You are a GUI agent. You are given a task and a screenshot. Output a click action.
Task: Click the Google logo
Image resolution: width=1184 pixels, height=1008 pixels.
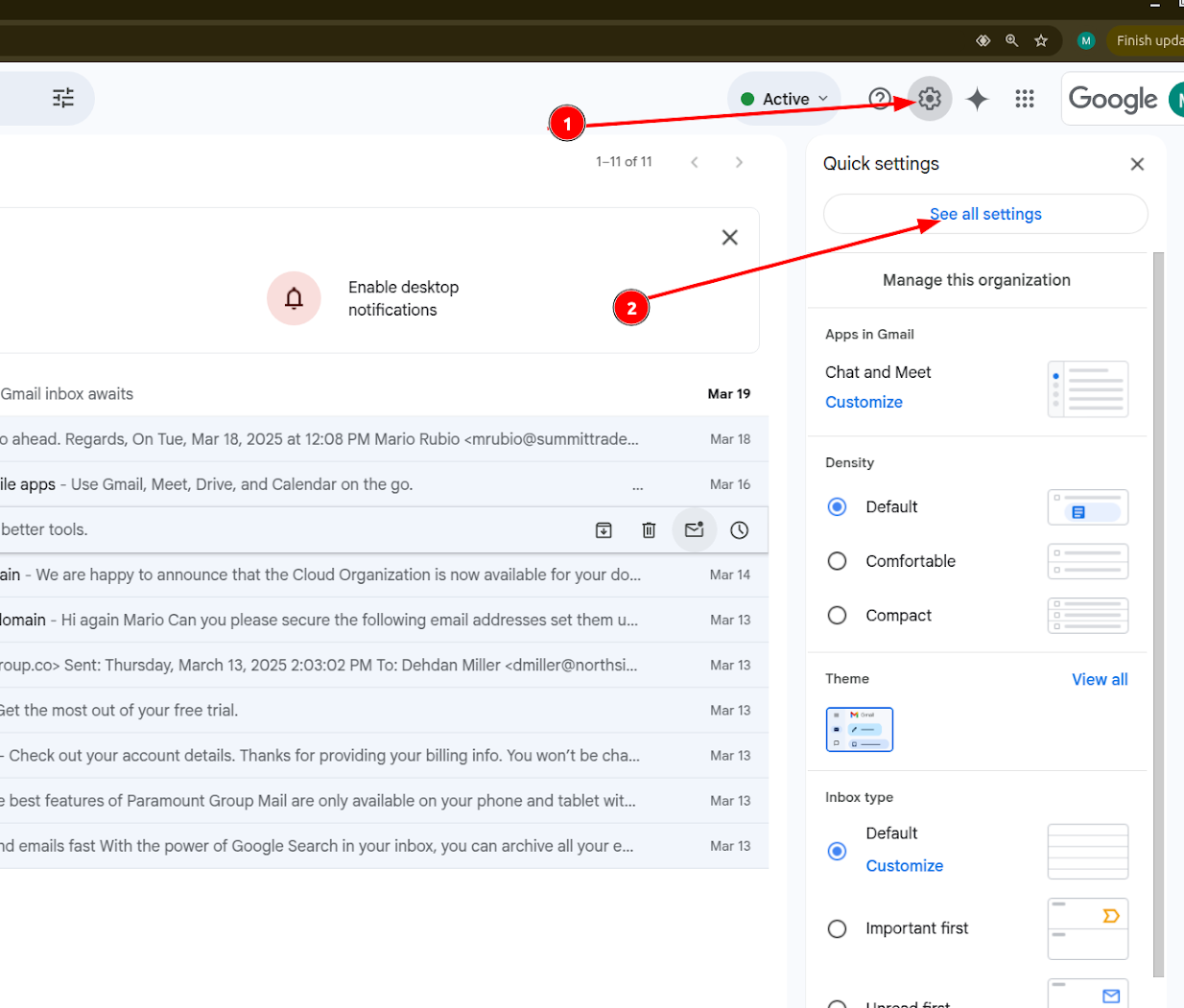click(1113, 99)
